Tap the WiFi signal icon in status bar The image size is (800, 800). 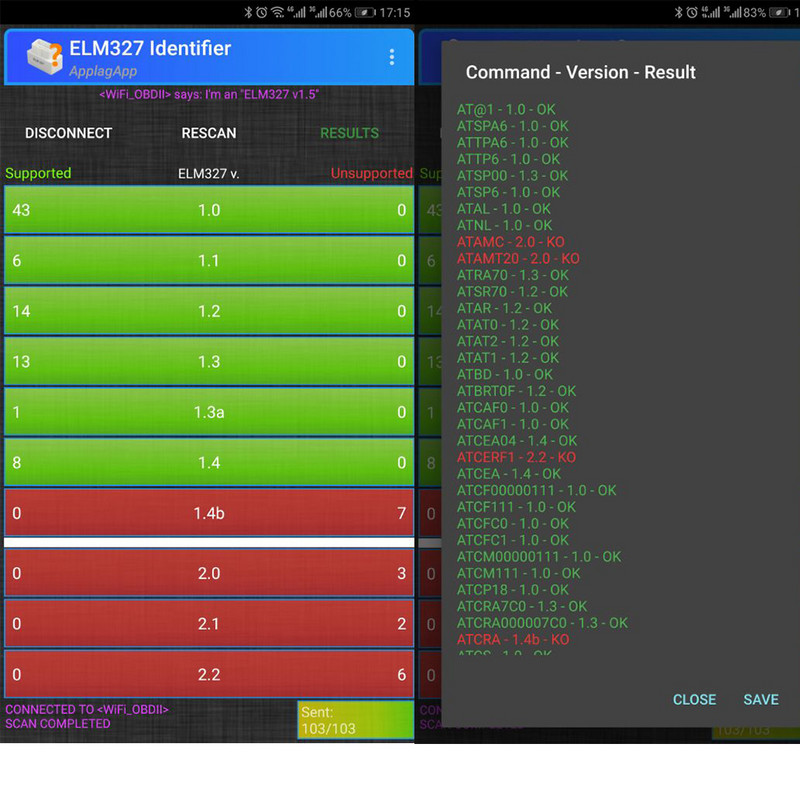coord(277,12)
